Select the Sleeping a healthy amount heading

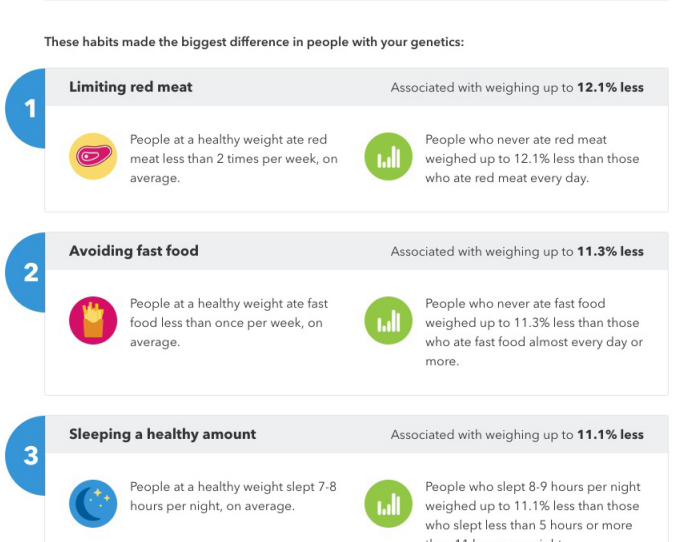[x=162, y=434]
